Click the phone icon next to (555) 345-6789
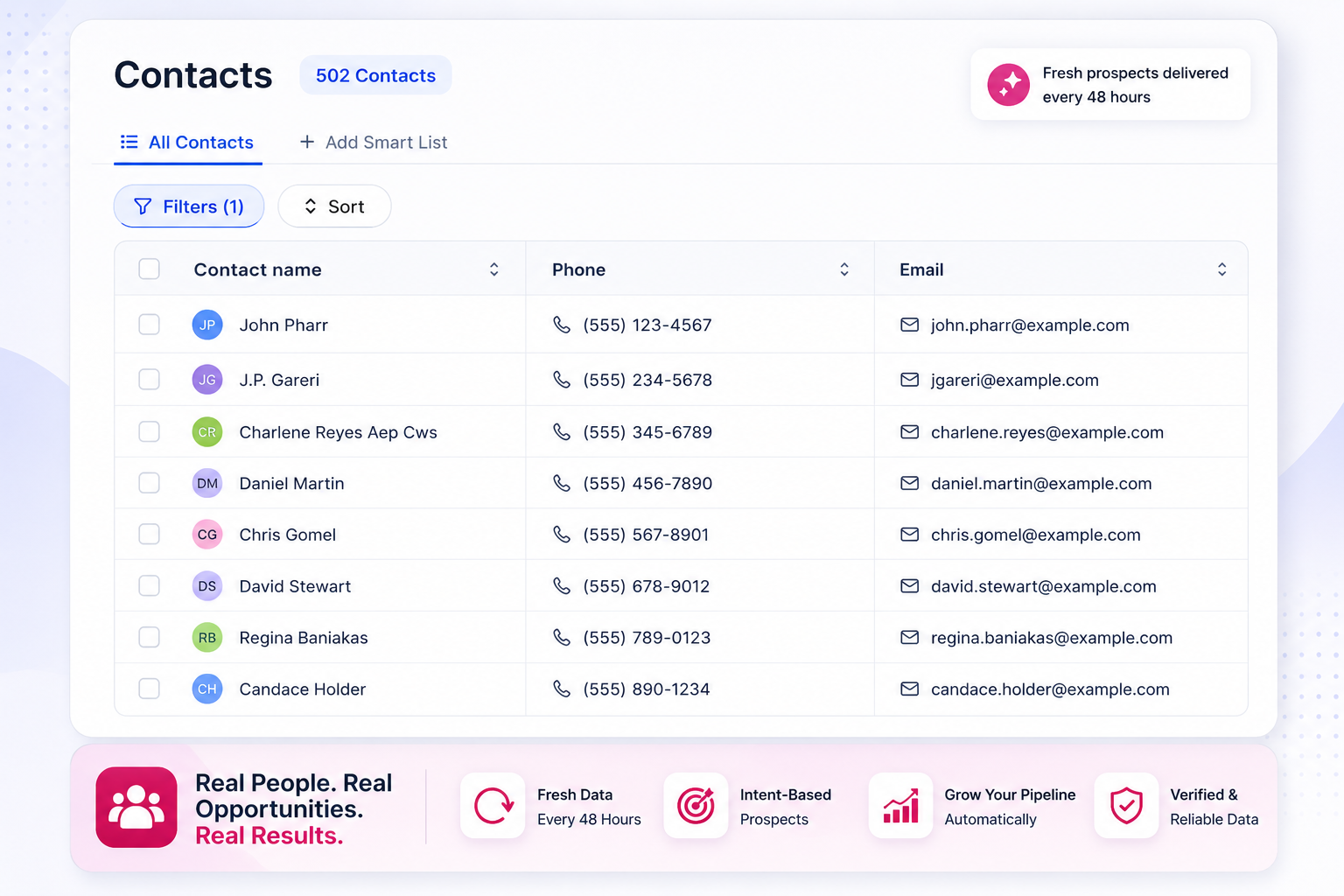This screenshot has width=1344, height=896. pos(562,432)
